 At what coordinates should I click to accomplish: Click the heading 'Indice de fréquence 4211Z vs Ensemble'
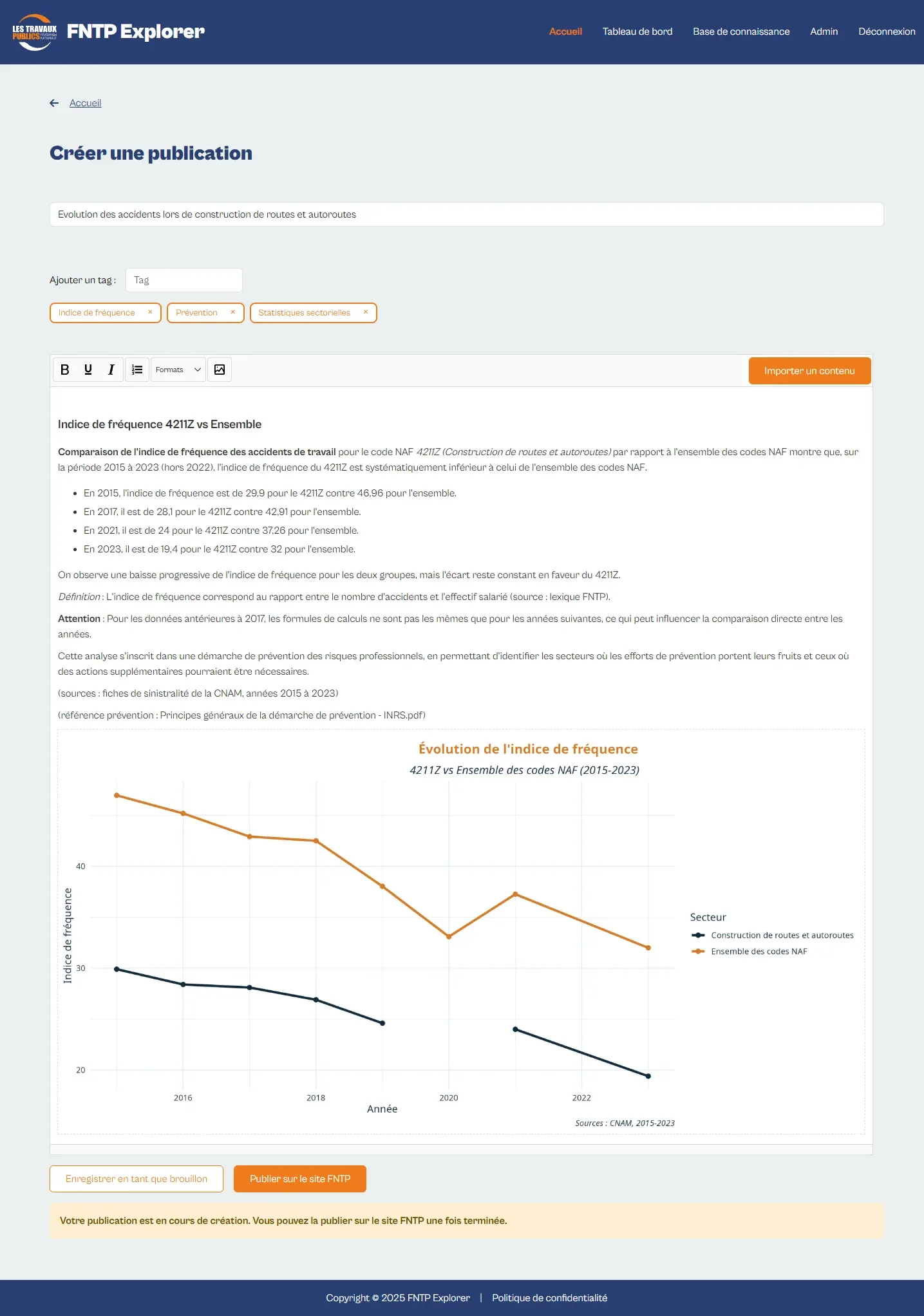160,424
